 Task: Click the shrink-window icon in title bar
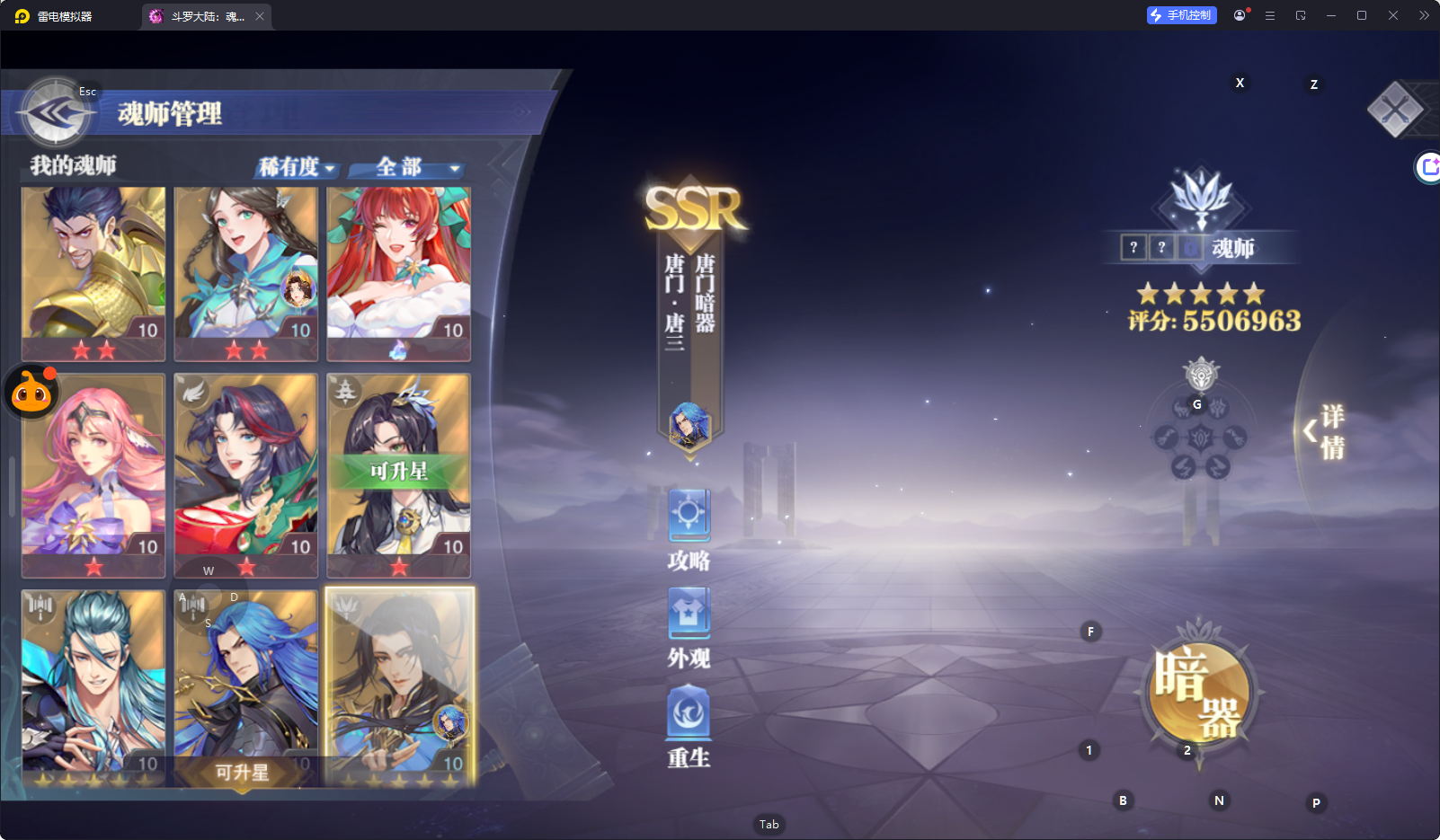(1301, 15)
